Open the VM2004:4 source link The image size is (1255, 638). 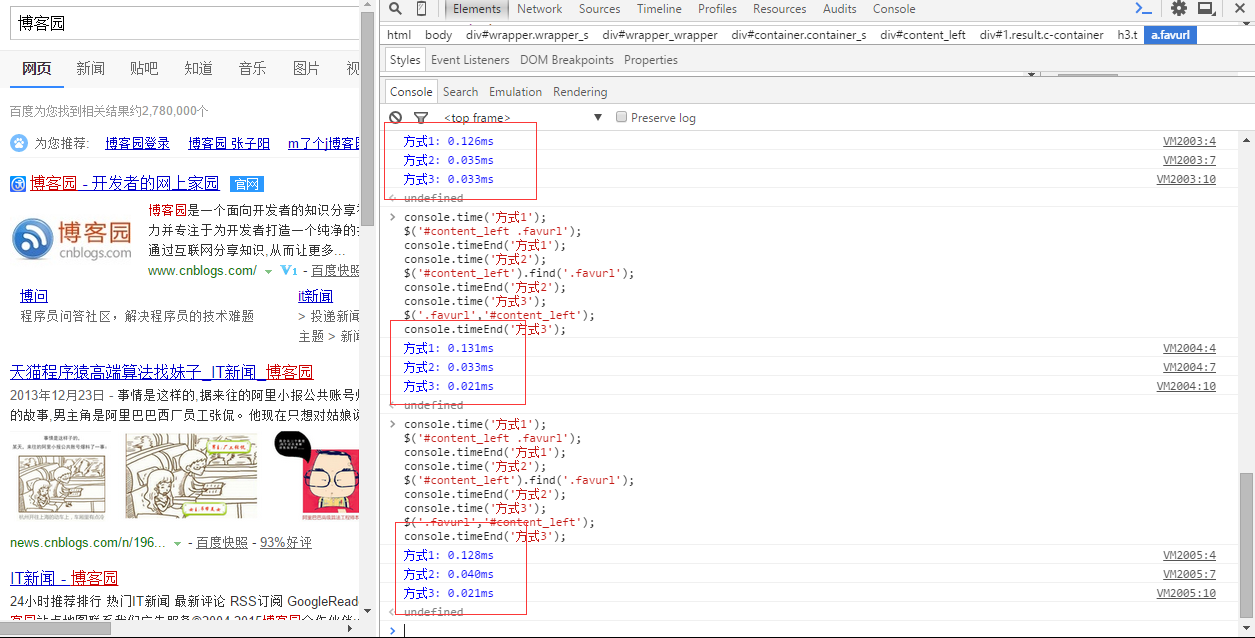[1189, 349]
